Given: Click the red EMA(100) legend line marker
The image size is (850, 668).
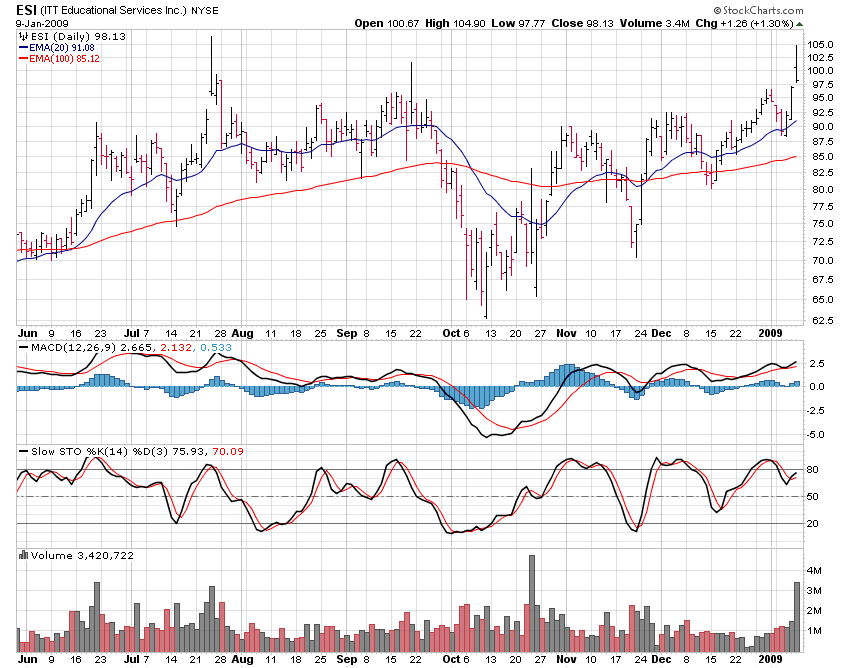Looking at the screenshot, I should 23,58.
